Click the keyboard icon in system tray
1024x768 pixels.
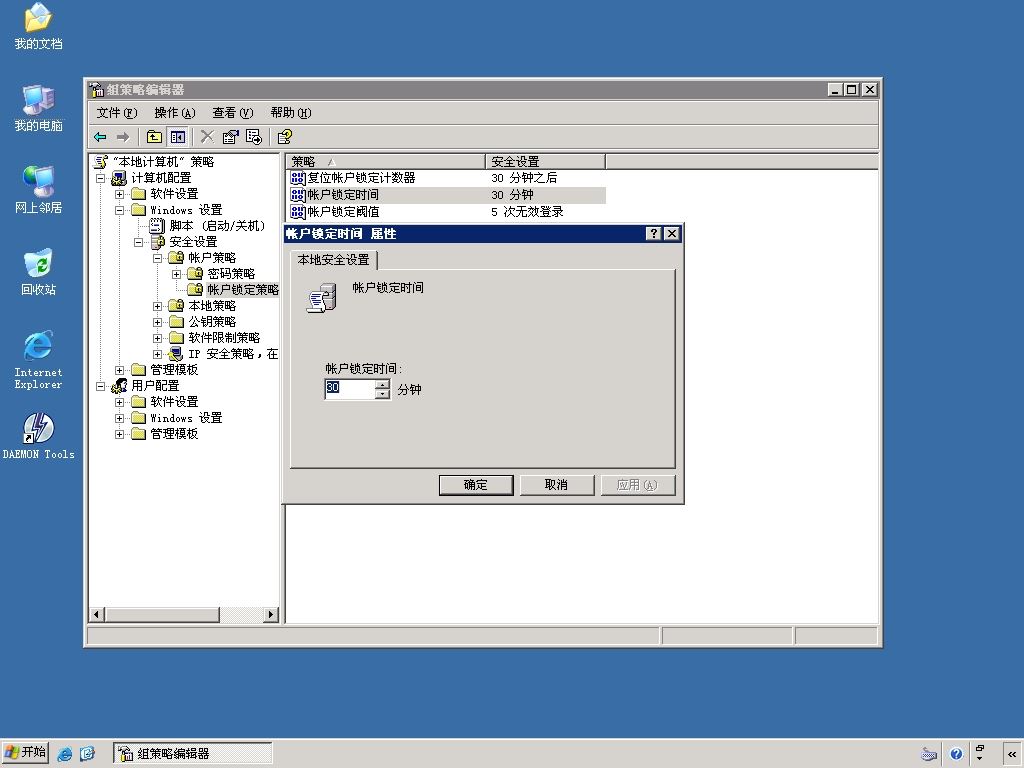click(929, 754)
